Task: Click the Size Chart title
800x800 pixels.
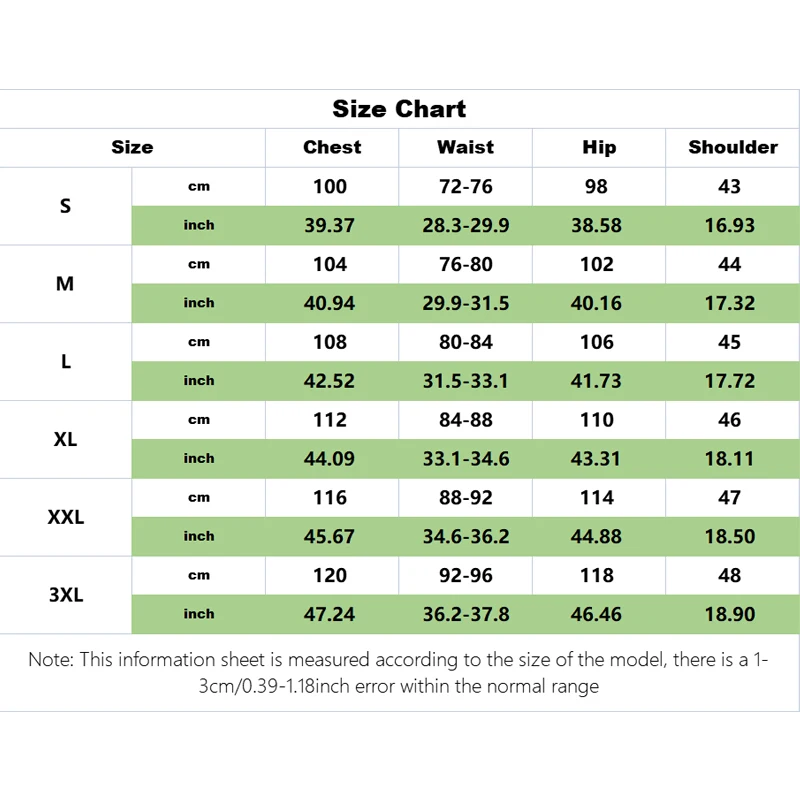Action: pyautogui.click(x=399, y=109)
